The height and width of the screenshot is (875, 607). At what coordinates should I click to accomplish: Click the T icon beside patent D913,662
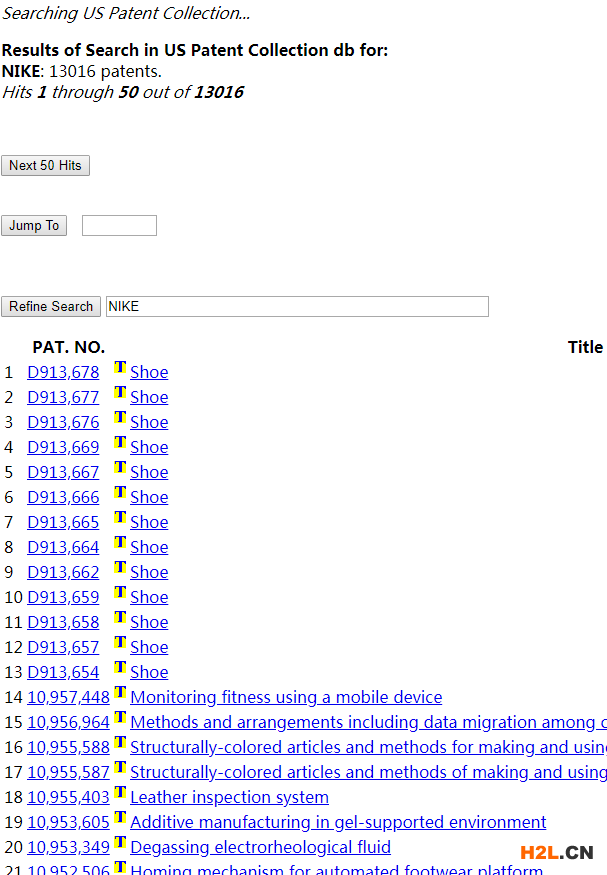coord(120,566)
